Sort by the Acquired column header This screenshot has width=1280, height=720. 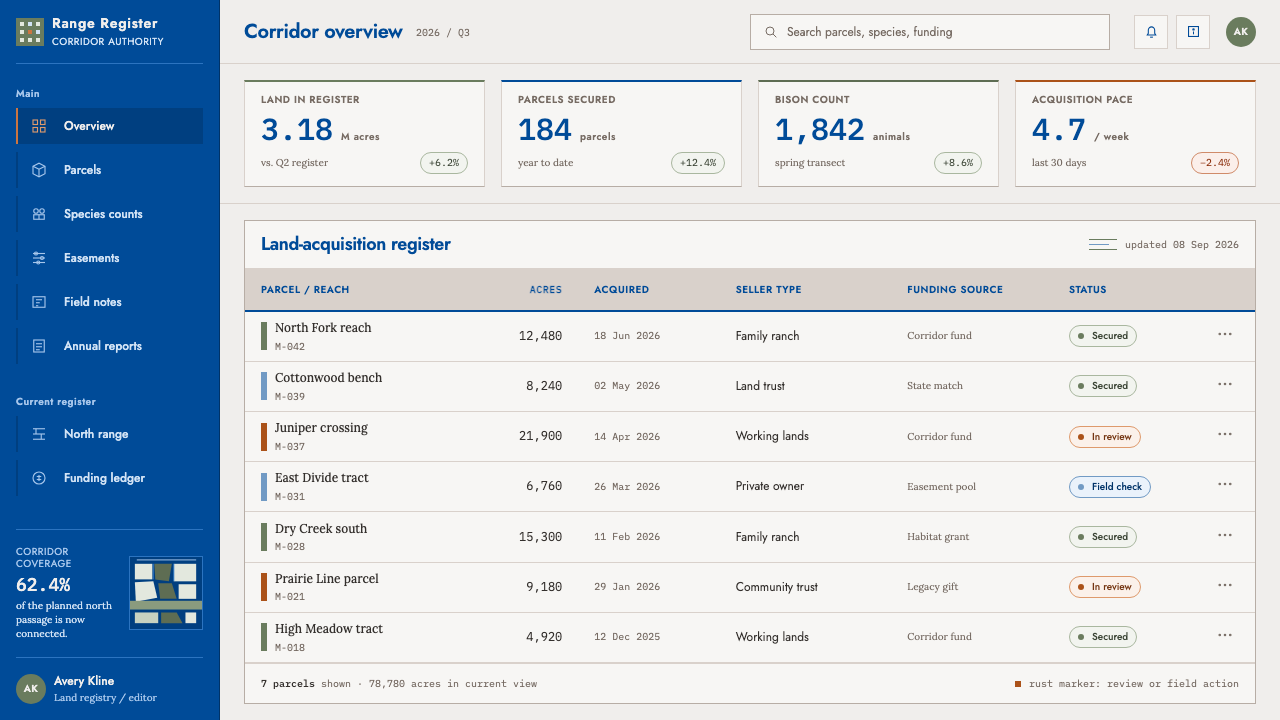[x=622, y=290]
